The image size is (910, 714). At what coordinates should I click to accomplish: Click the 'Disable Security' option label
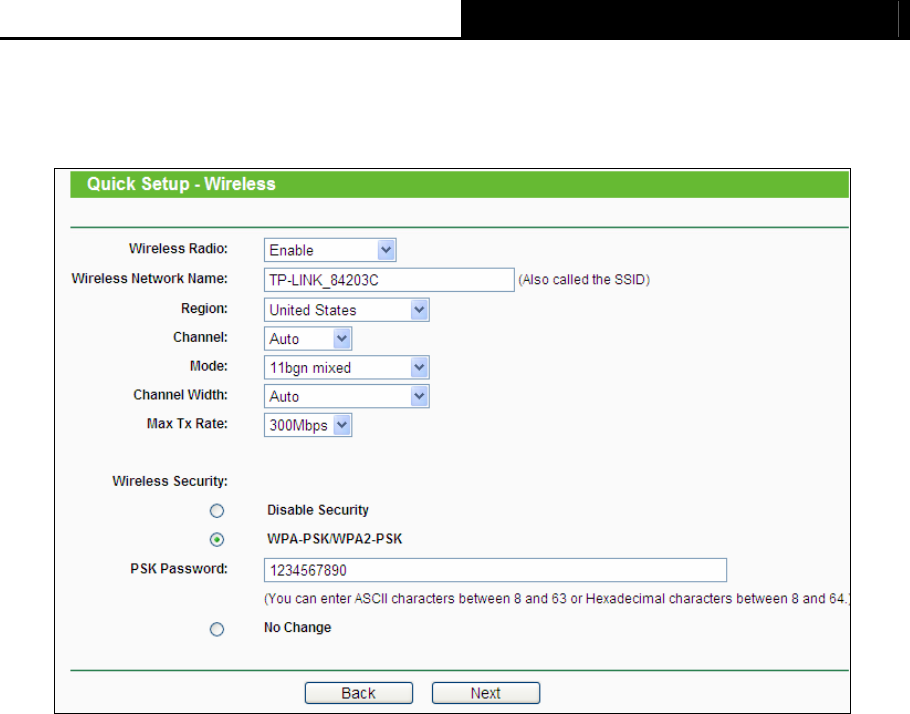317,510
